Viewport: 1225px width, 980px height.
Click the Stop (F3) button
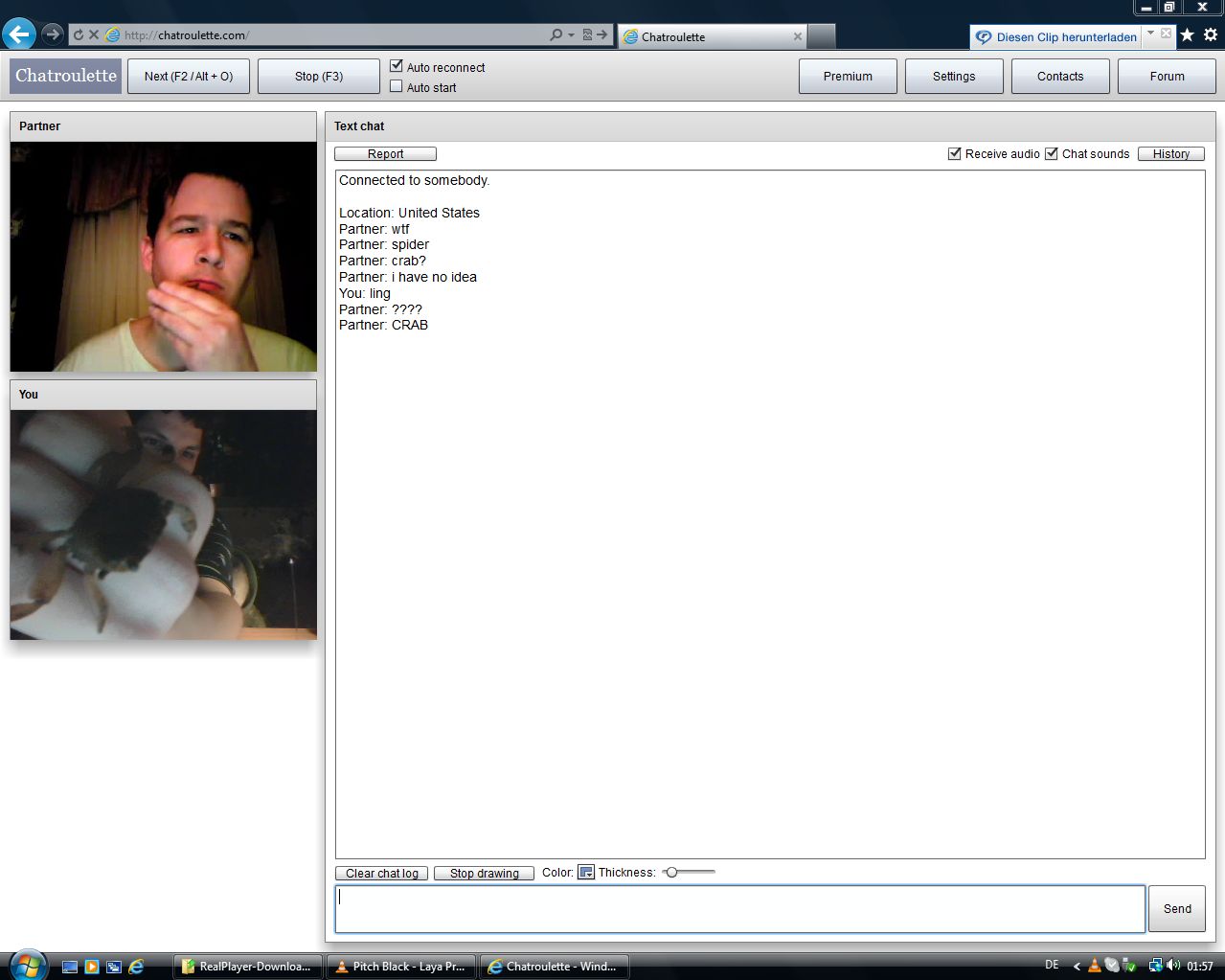(x=319, y=76)
